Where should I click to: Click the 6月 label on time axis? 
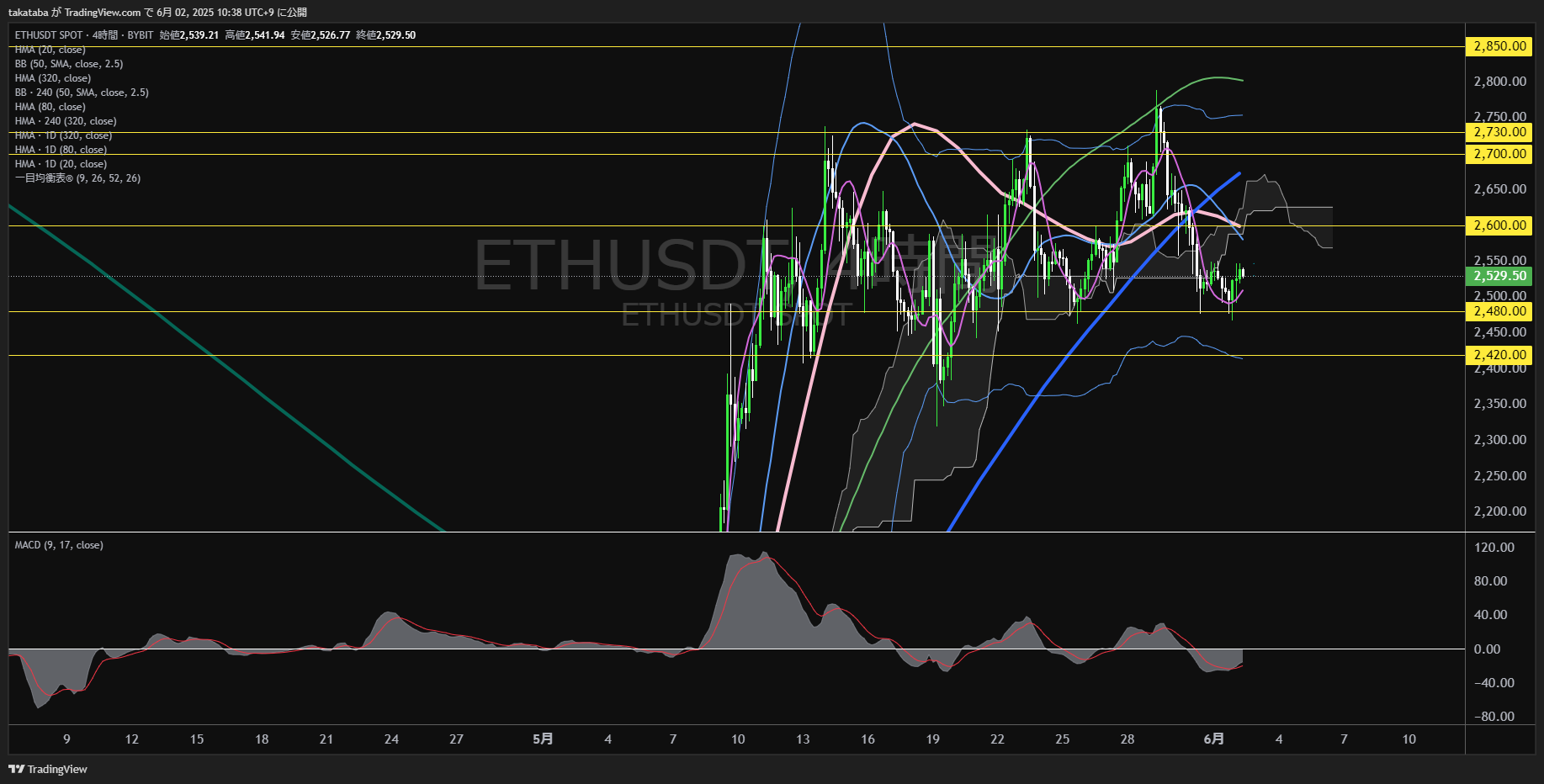tap(1213, 739)
